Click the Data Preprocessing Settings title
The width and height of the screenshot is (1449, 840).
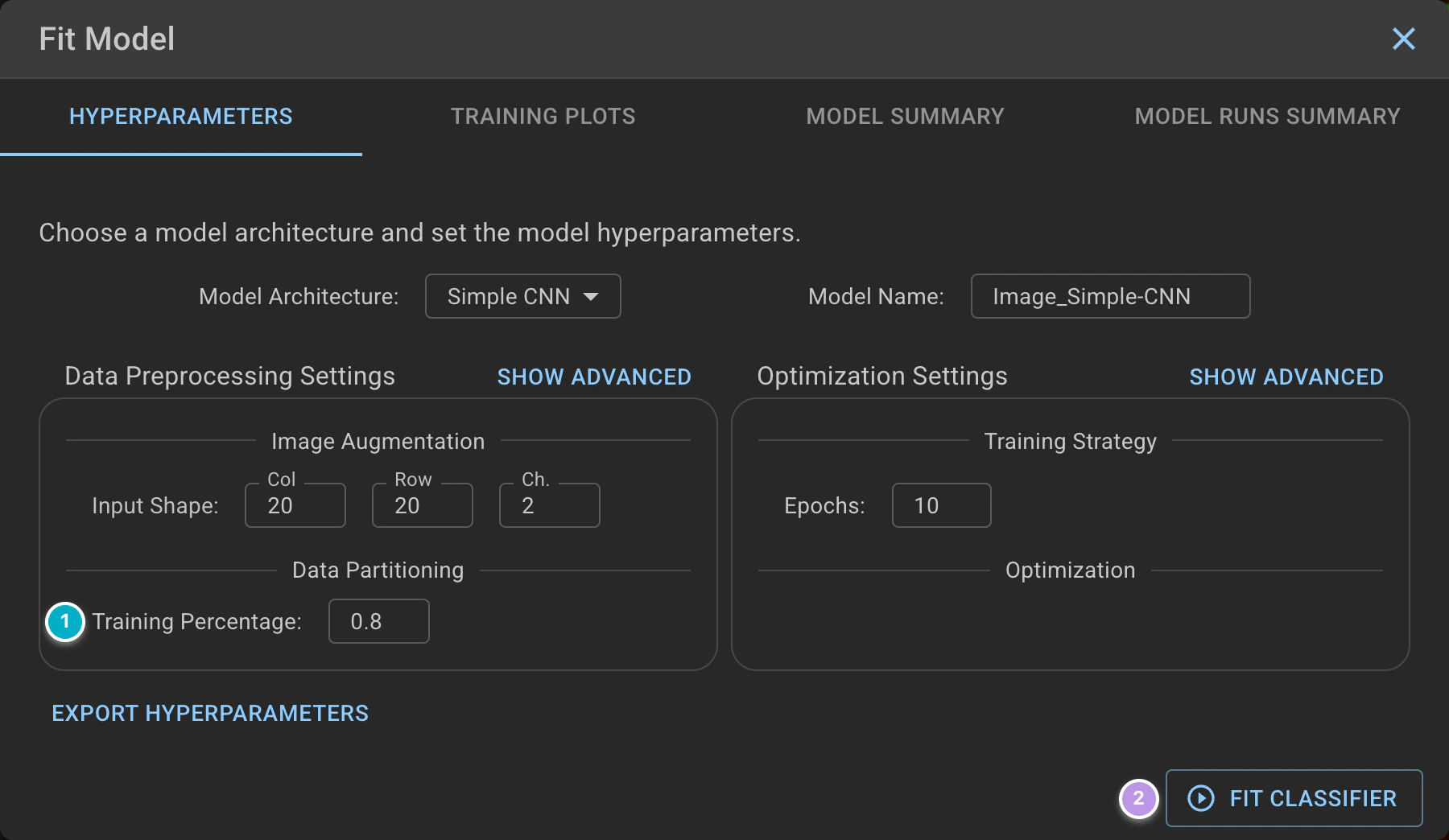click(x=230, y=376)
